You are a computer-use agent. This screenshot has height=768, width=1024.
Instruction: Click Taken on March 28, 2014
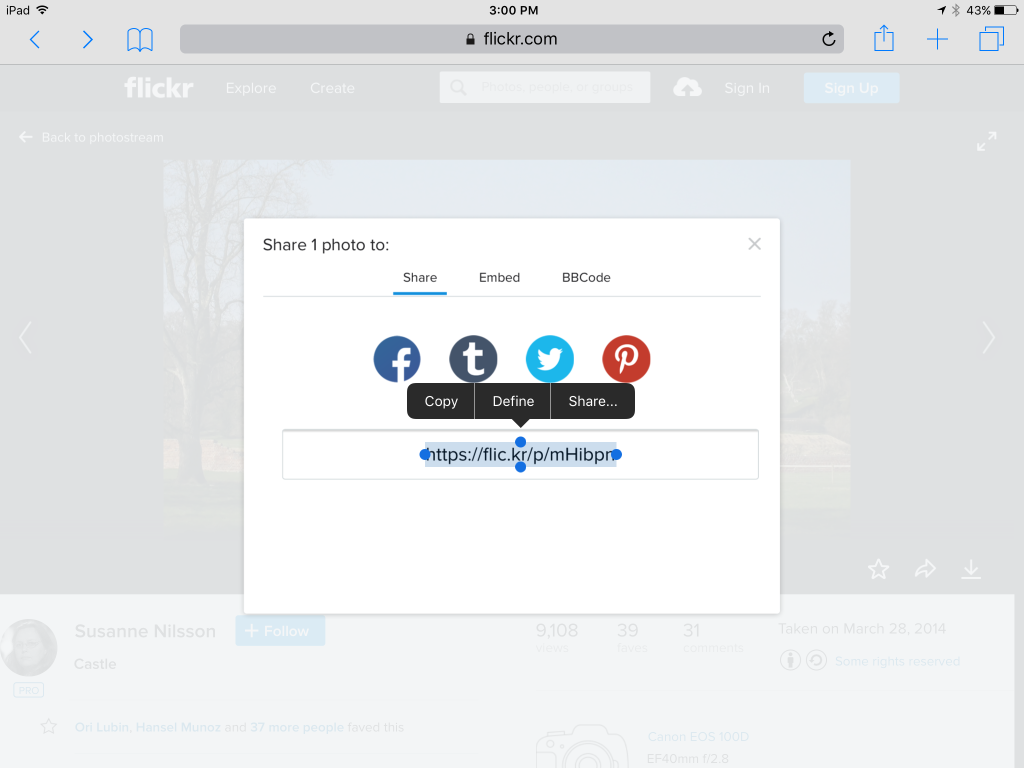pos(861,628)
